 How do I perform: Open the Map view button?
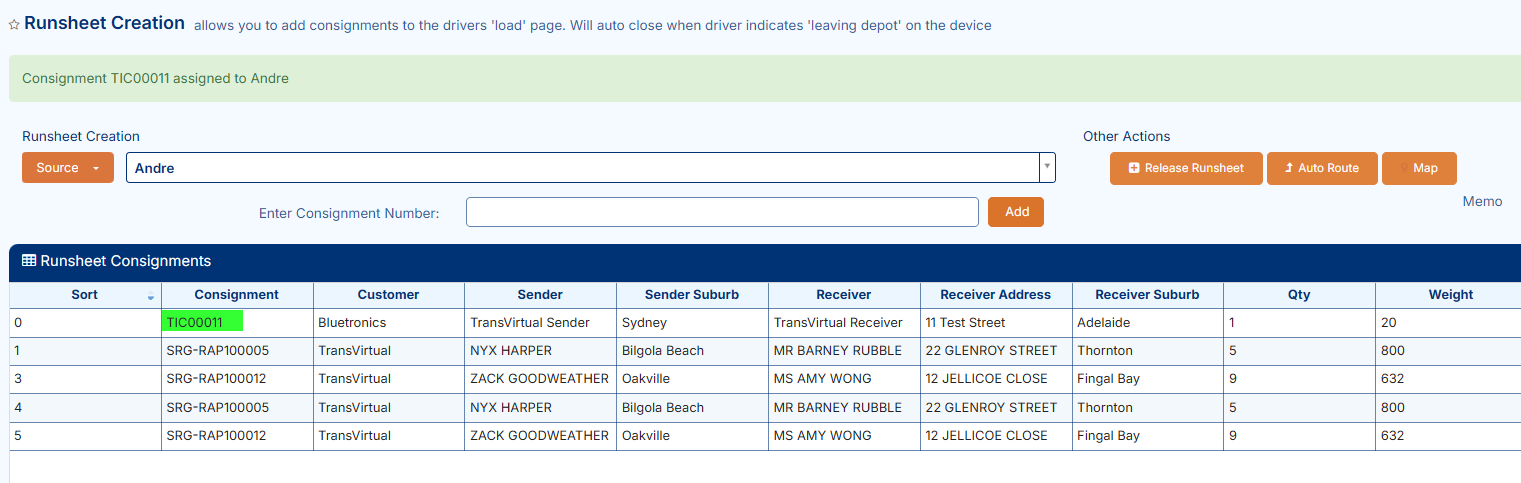tap(1419, 168)
